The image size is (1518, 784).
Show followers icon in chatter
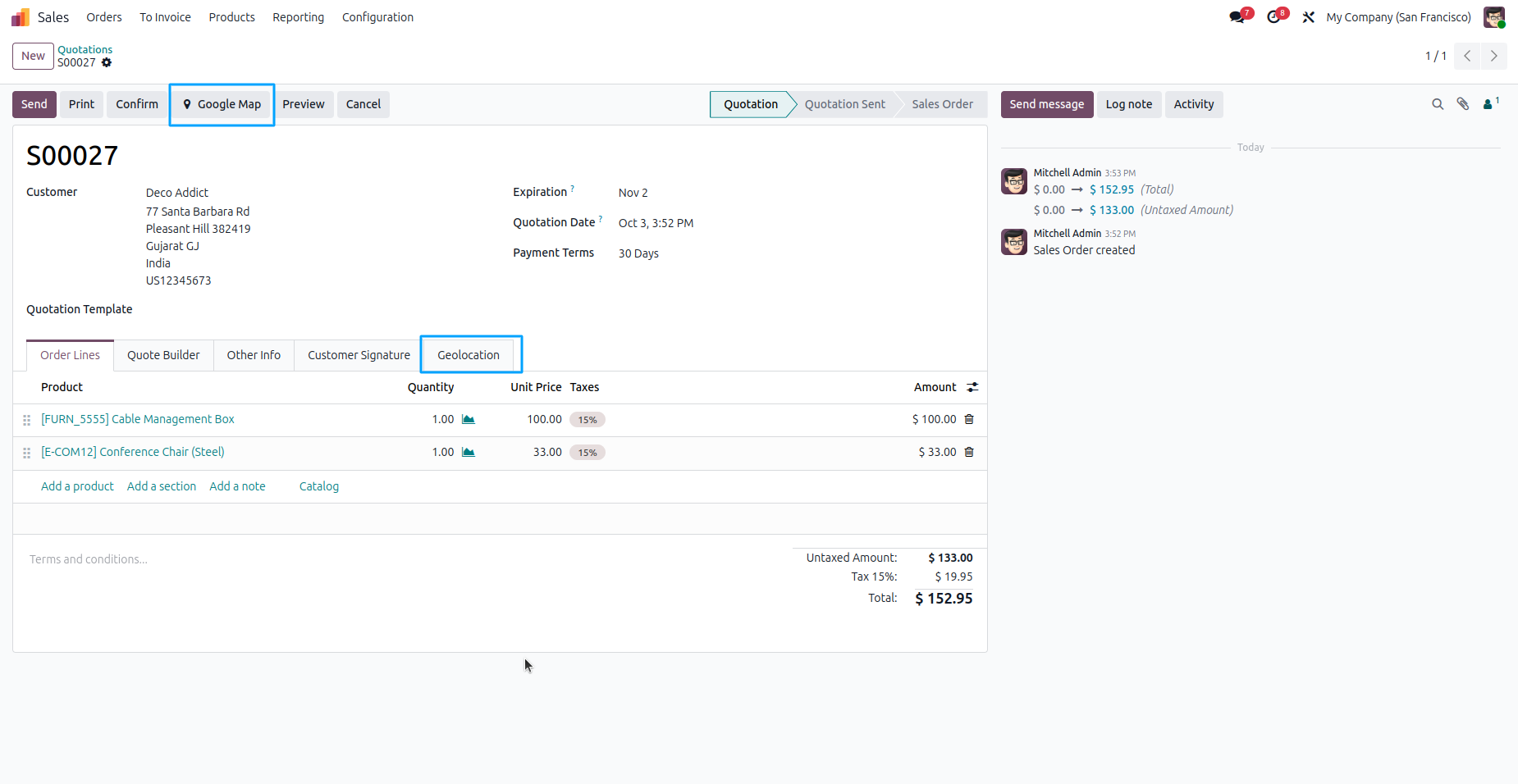pyautogui.click(x=1490, y=103)
